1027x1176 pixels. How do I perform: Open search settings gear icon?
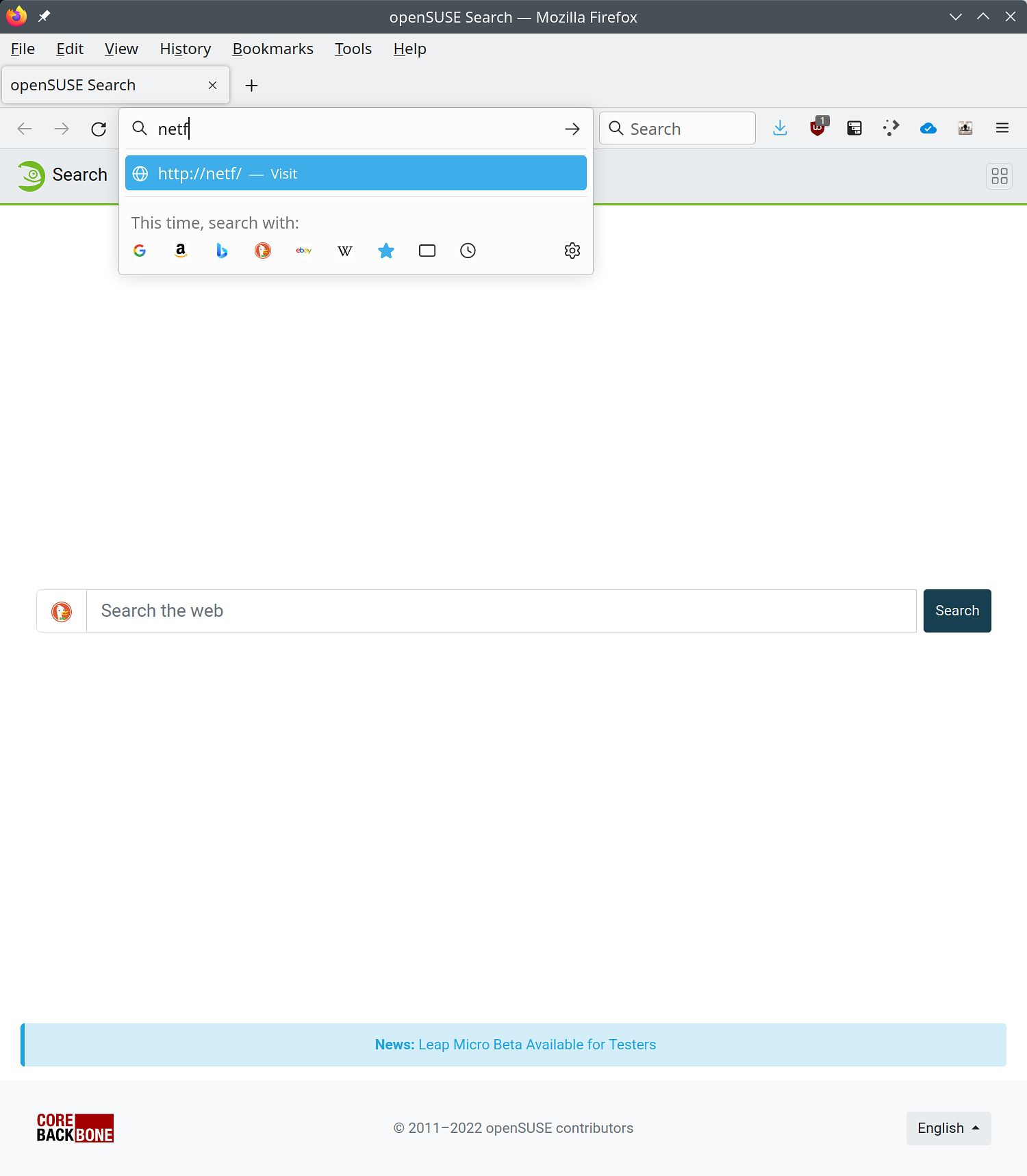pos(572,251)
